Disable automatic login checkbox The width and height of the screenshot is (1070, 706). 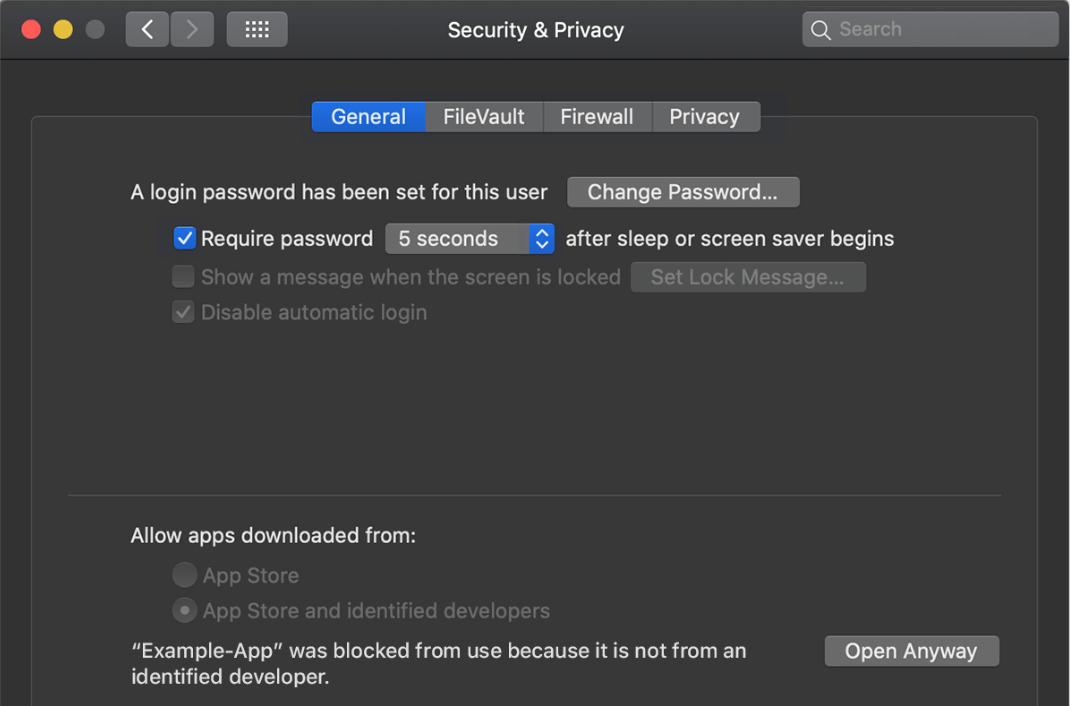coord(183,312)
